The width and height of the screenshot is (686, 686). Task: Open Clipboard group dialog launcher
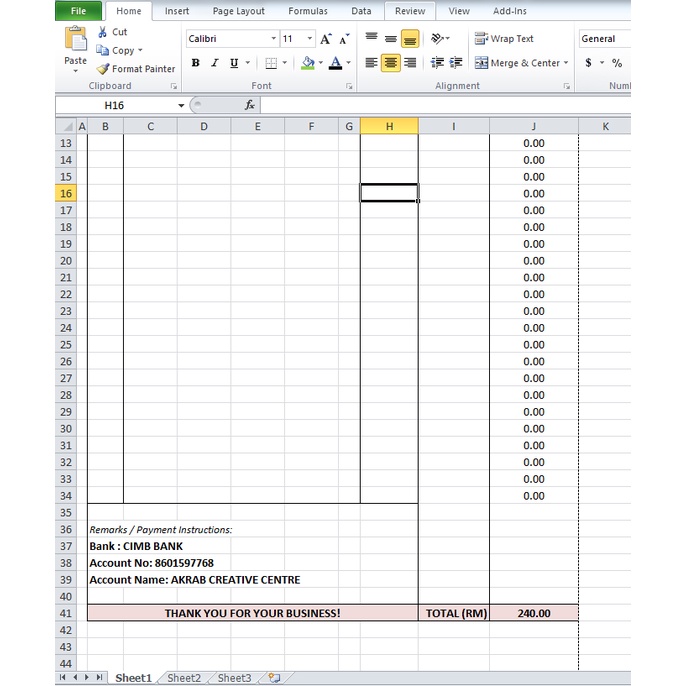pos(174,86)
